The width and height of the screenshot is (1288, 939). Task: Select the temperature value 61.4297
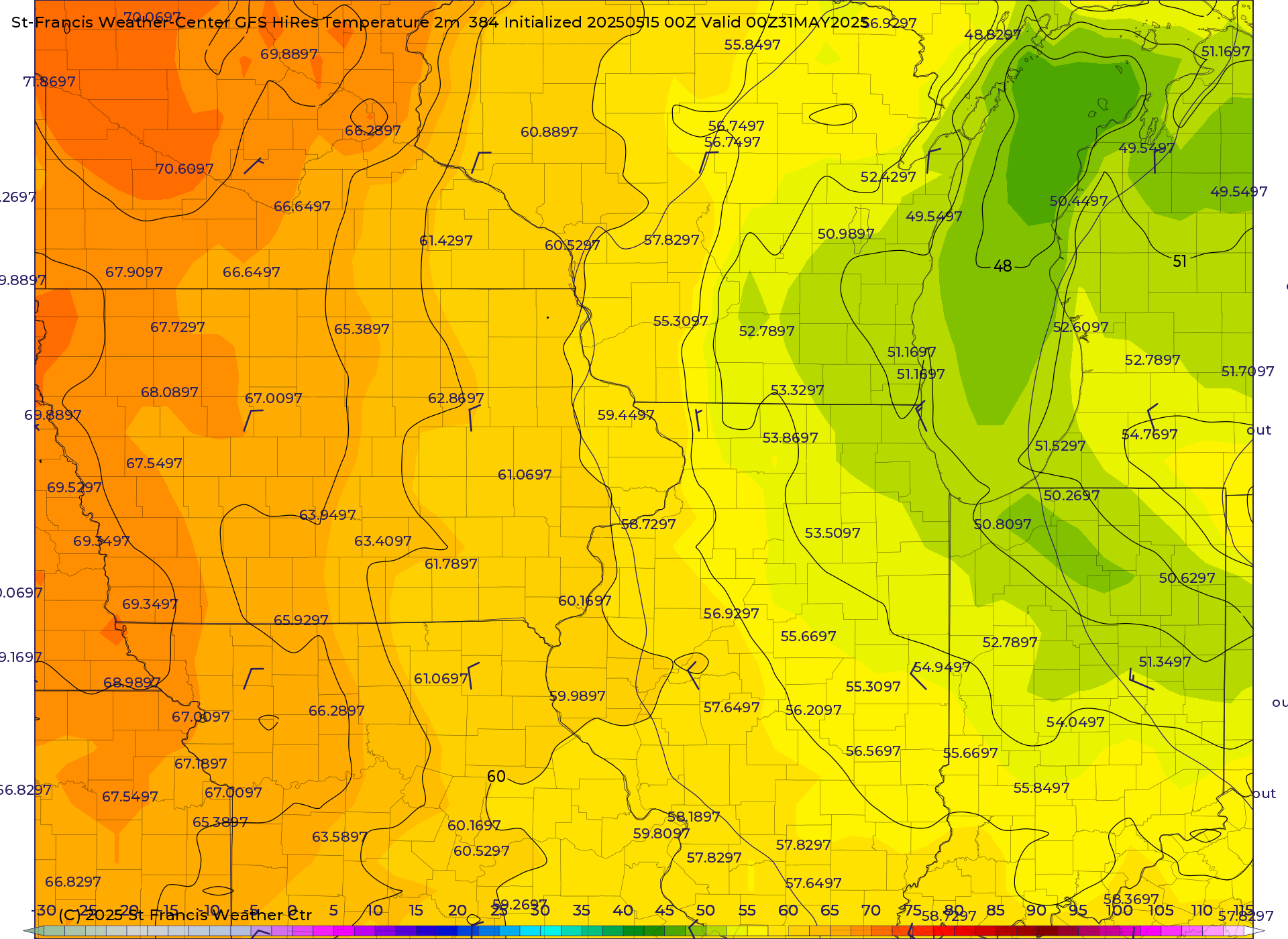(x=446, y=241)
